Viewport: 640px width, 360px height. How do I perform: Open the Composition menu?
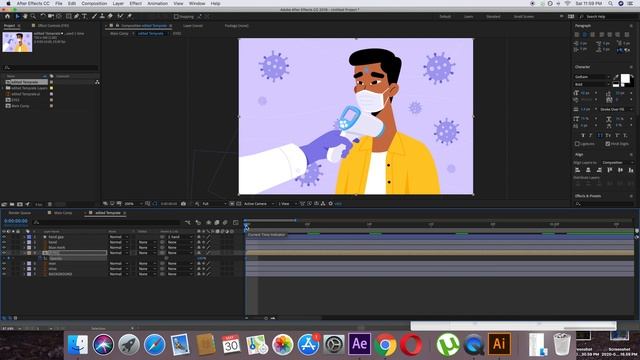pos(94,3)
